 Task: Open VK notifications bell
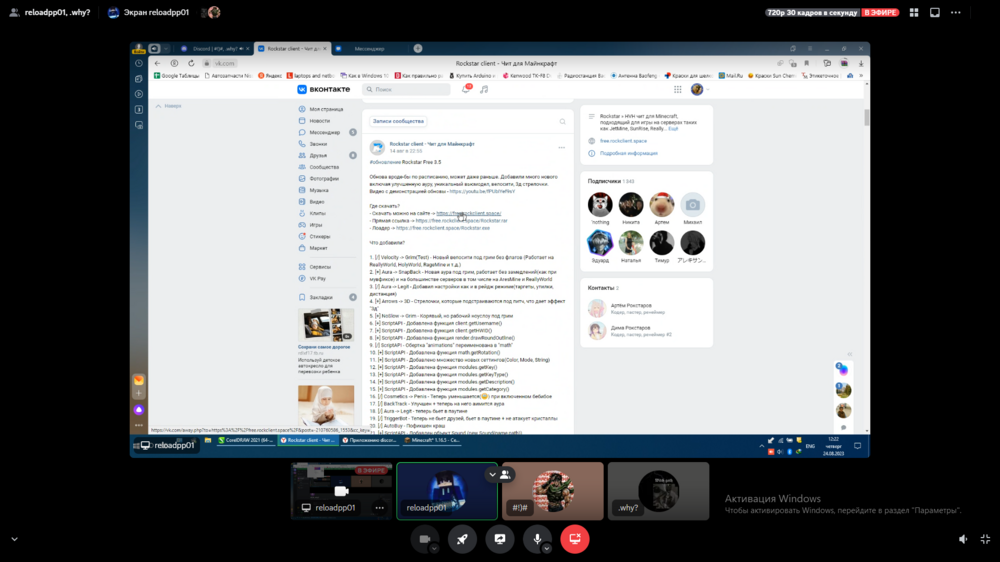coord(466,89)
